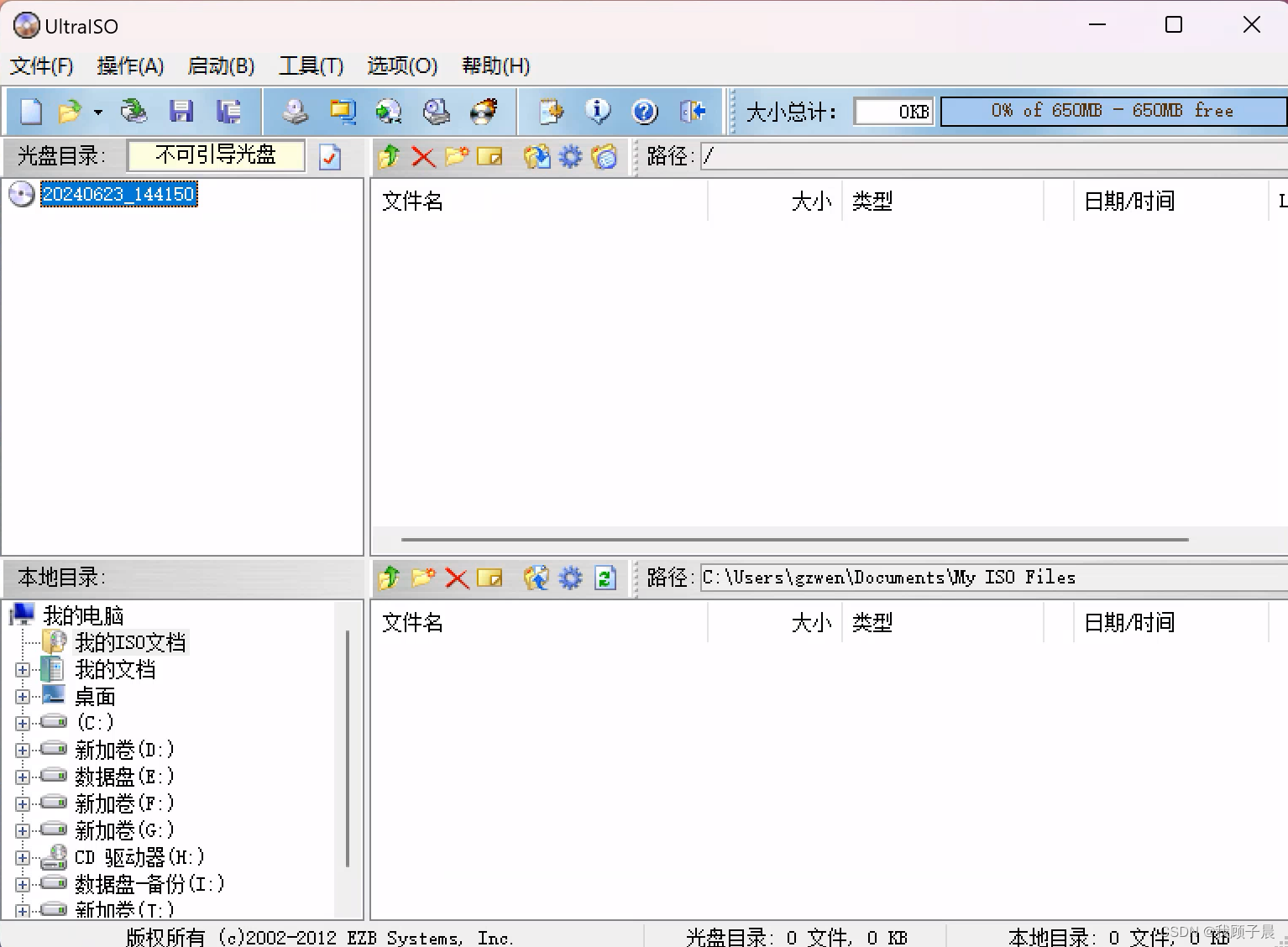This screenshot has width=1288, height=947.
Task: Create a new ISO with the New icon
Action: [31, 111]
